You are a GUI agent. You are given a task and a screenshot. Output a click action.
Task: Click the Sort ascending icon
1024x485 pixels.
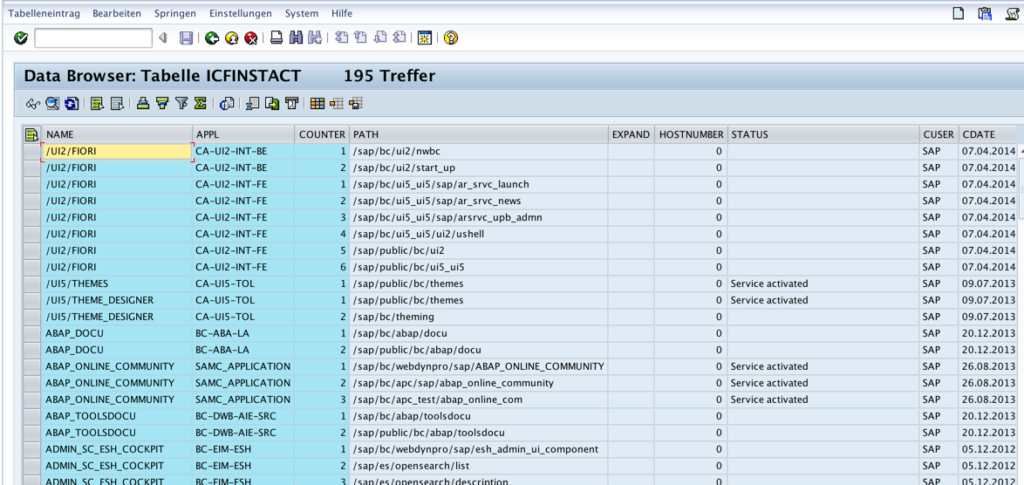pyautogui.click(x=143, y=103)
